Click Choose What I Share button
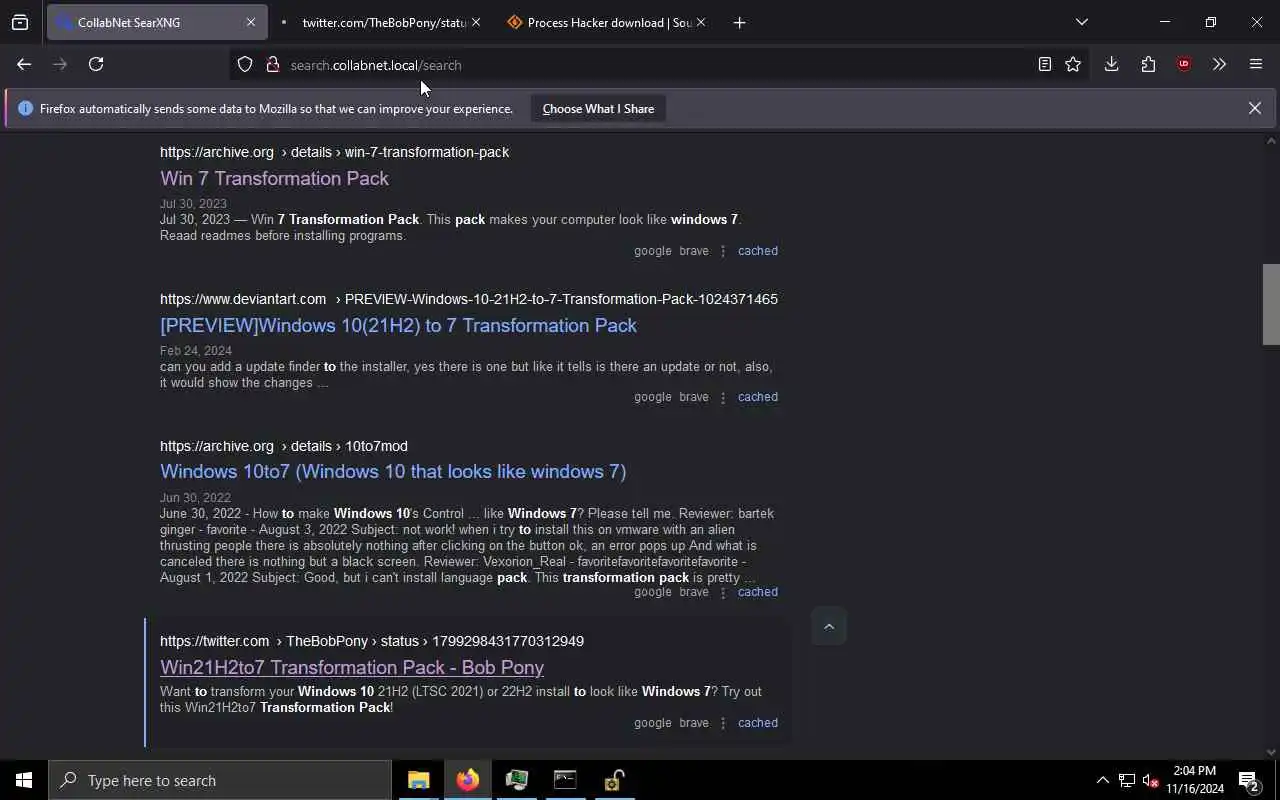This screenshot has width=1280, height=800. pos(598,109)
